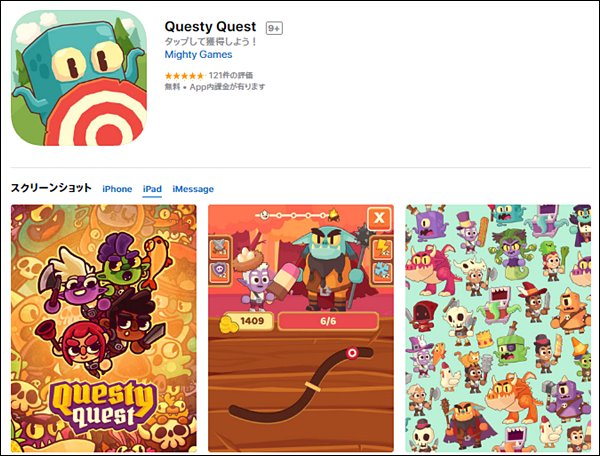600x456 pixels.
Task: Click the five-star rating stars
Action: coord(185,76)
